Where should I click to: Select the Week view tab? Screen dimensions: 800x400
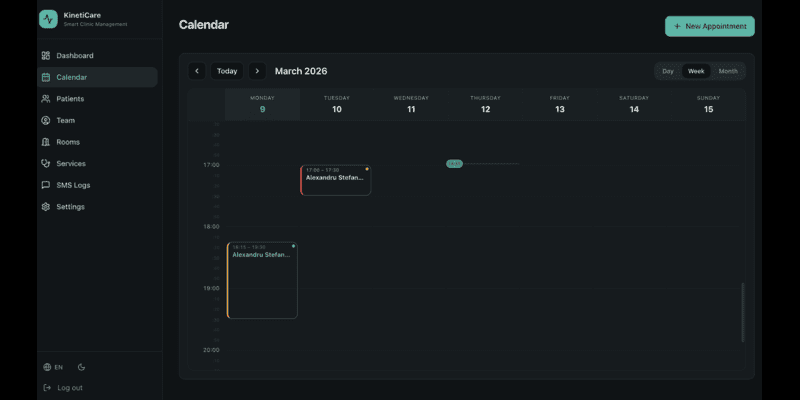click(696, 71)
